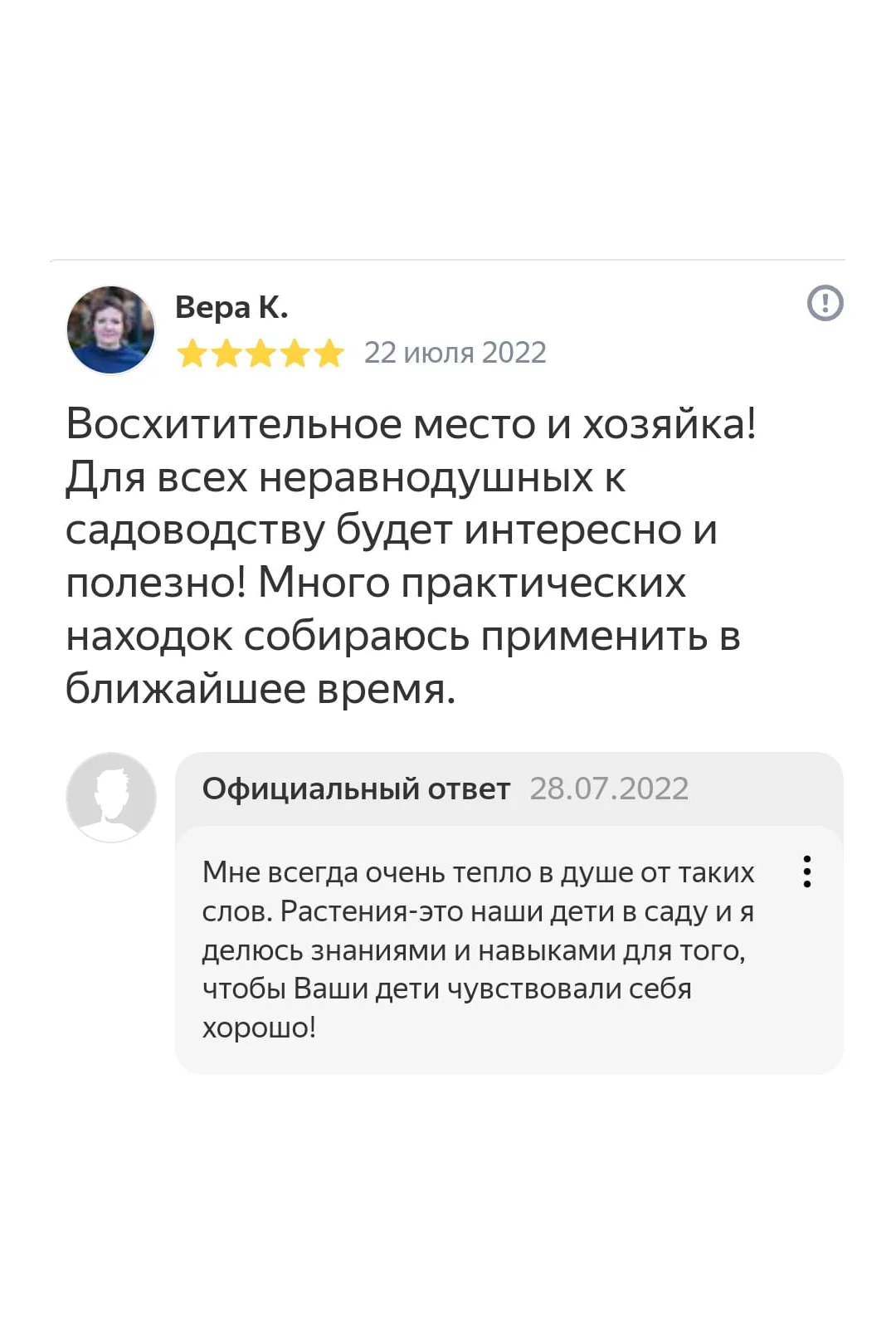This screenshot has height=1328, width=896.
Task: Click reply line 'Мне всегда очень тепло в душе'
Action: pyautogui.click(x=478, y=872)
